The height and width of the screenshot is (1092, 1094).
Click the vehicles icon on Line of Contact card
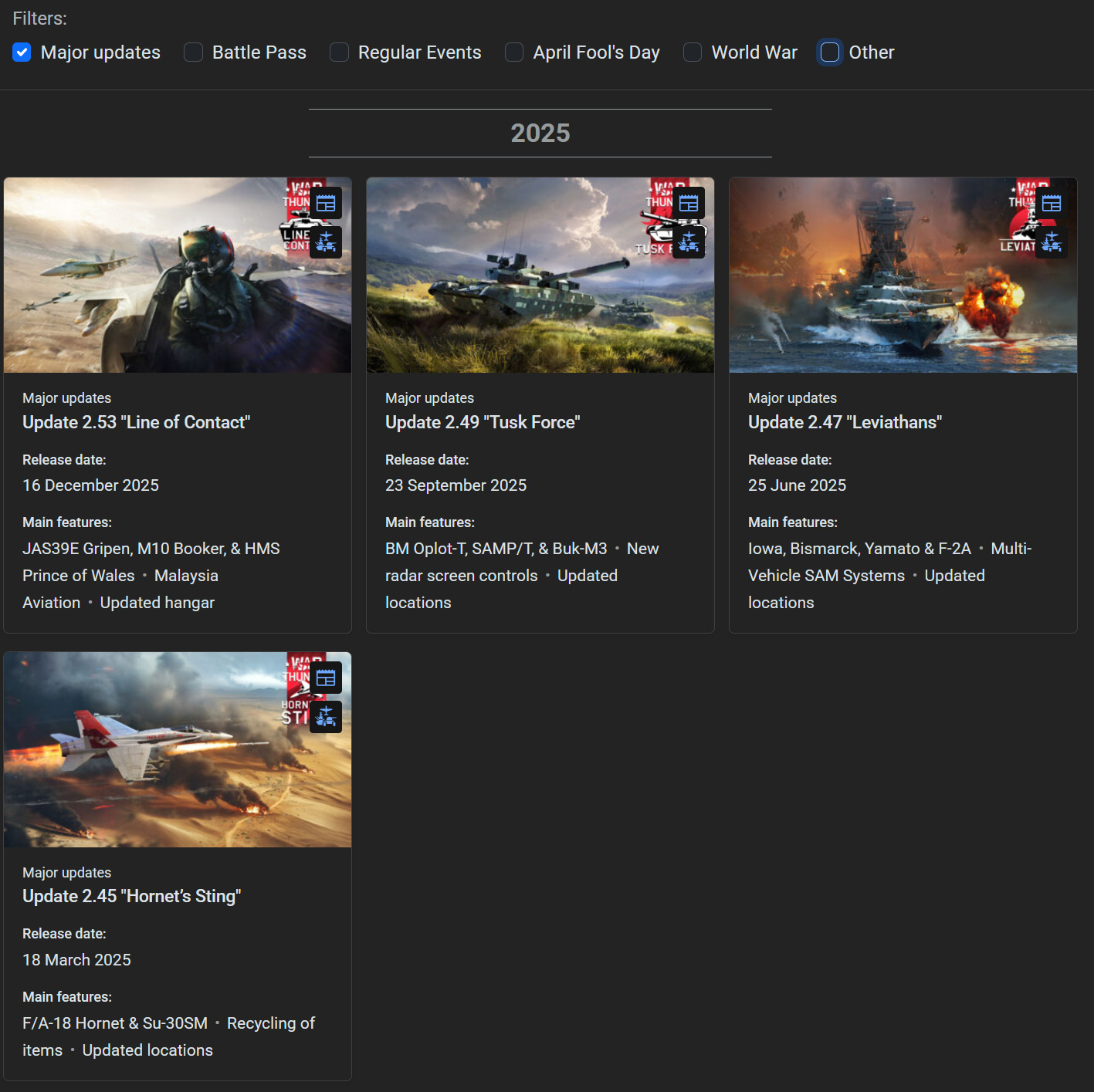pyautogui.click(x=326, y=242)
